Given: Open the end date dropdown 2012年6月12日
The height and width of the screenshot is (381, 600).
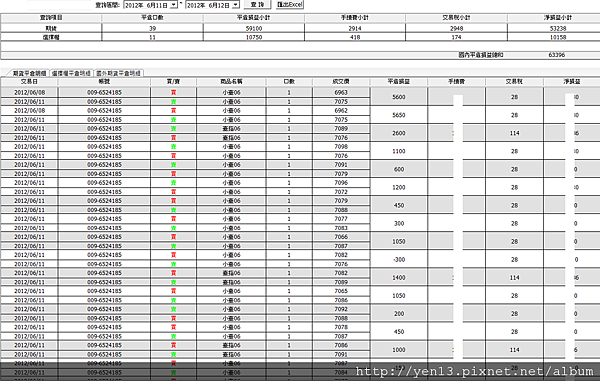Looking at the screenshot, I should point(236,5).
